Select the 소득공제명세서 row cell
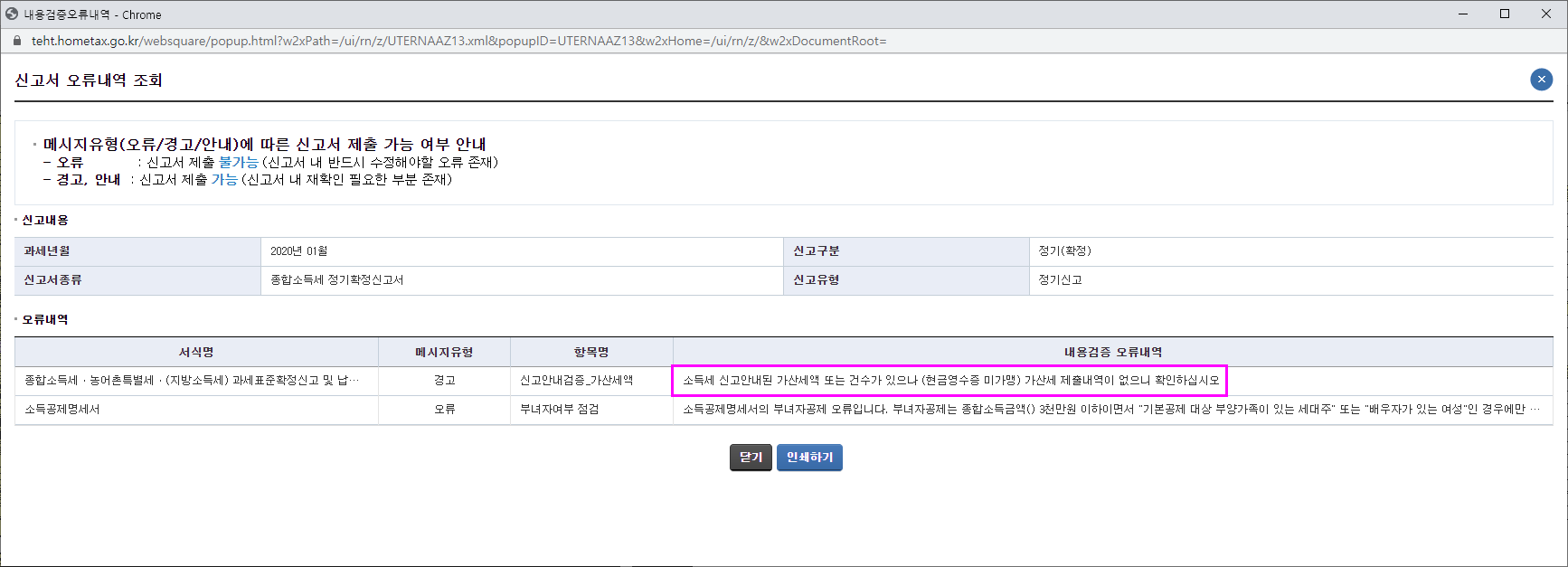1568x567 pixels. (x=196, y=410)
